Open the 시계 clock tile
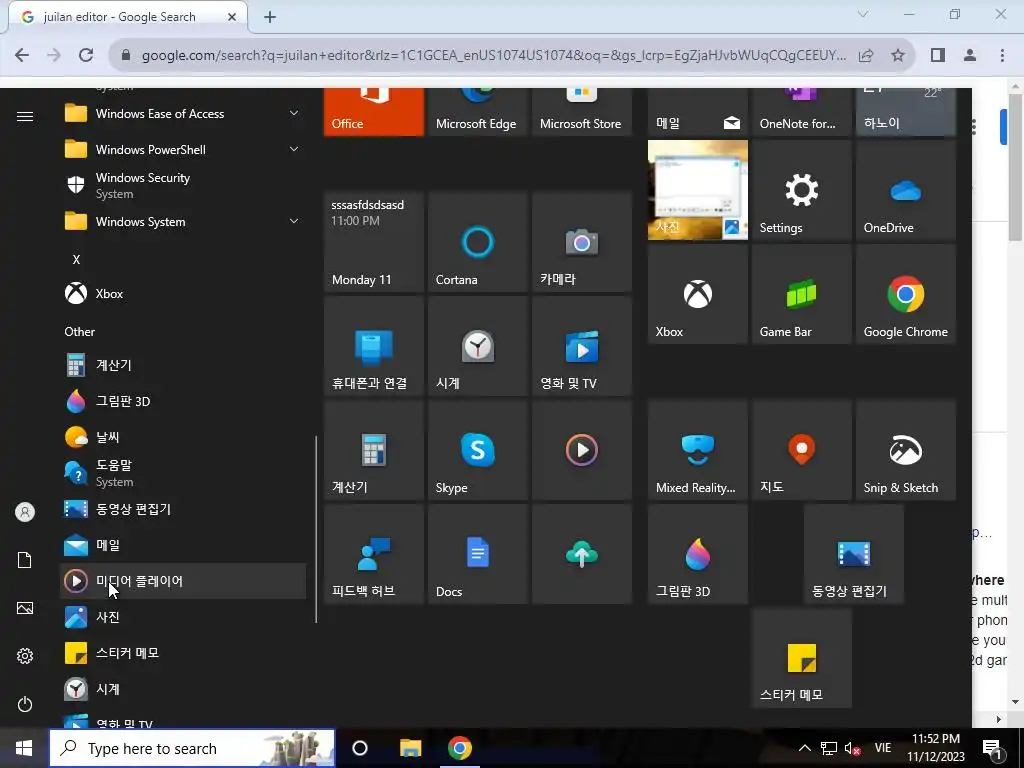The image size is (1024, 768). point(477,346)
